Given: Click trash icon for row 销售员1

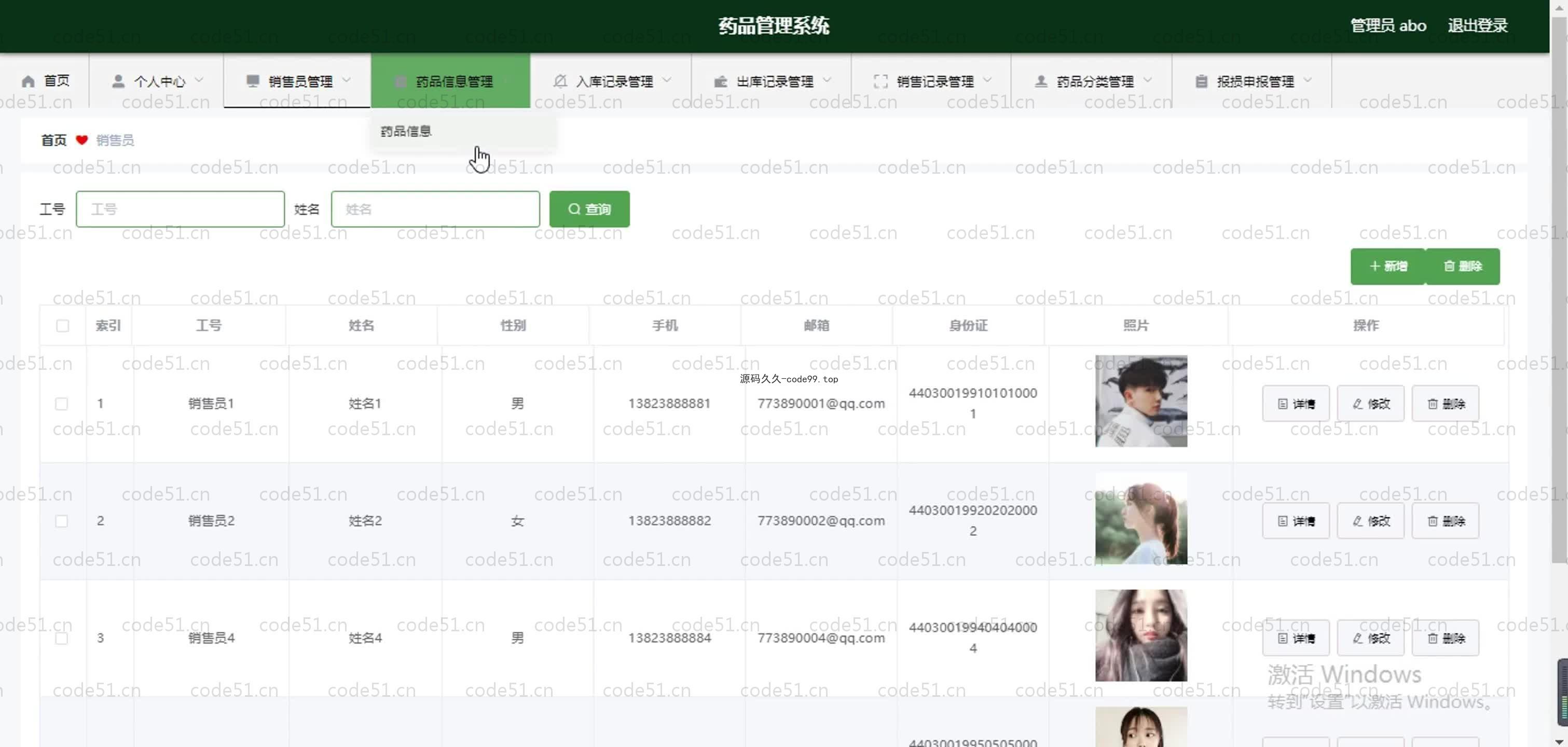Looking at the screenshot, I should [1433, 404].
